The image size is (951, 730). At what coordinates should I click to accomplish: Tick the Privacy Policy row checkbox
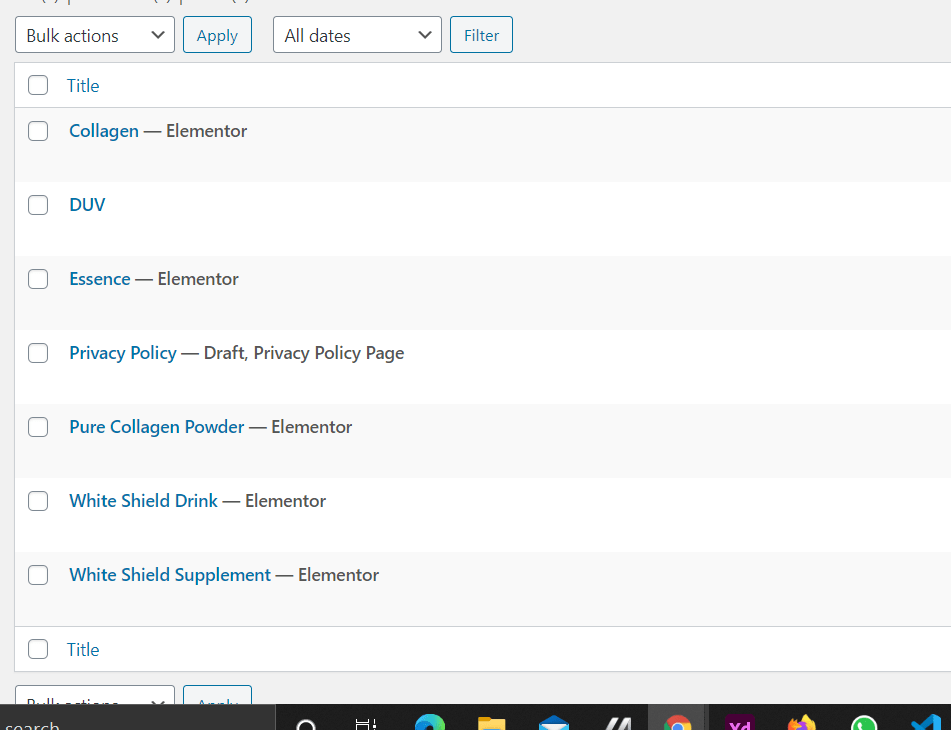click(x=38, y=352)
